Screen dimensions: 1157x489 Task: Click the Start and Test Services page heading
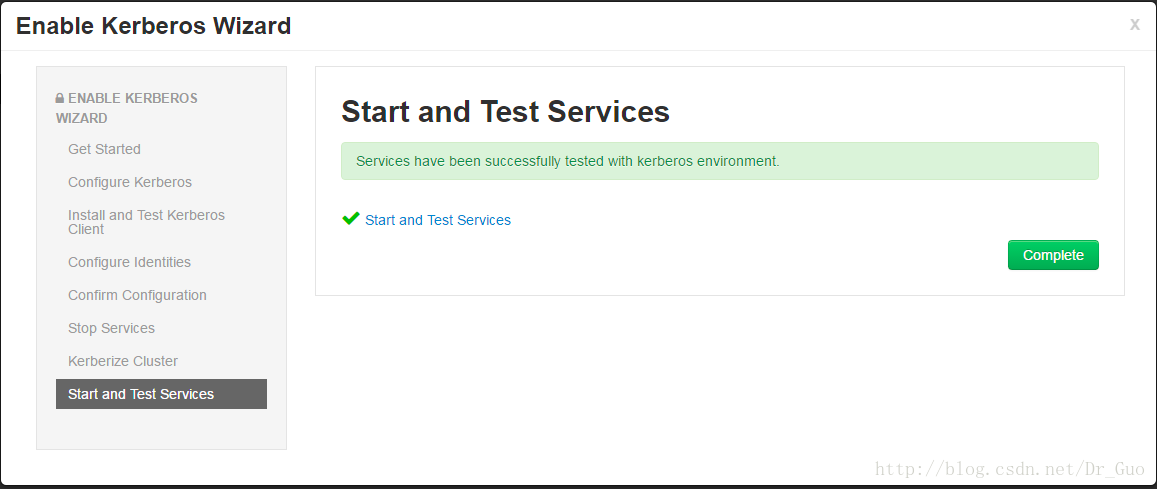coord(505,112)
